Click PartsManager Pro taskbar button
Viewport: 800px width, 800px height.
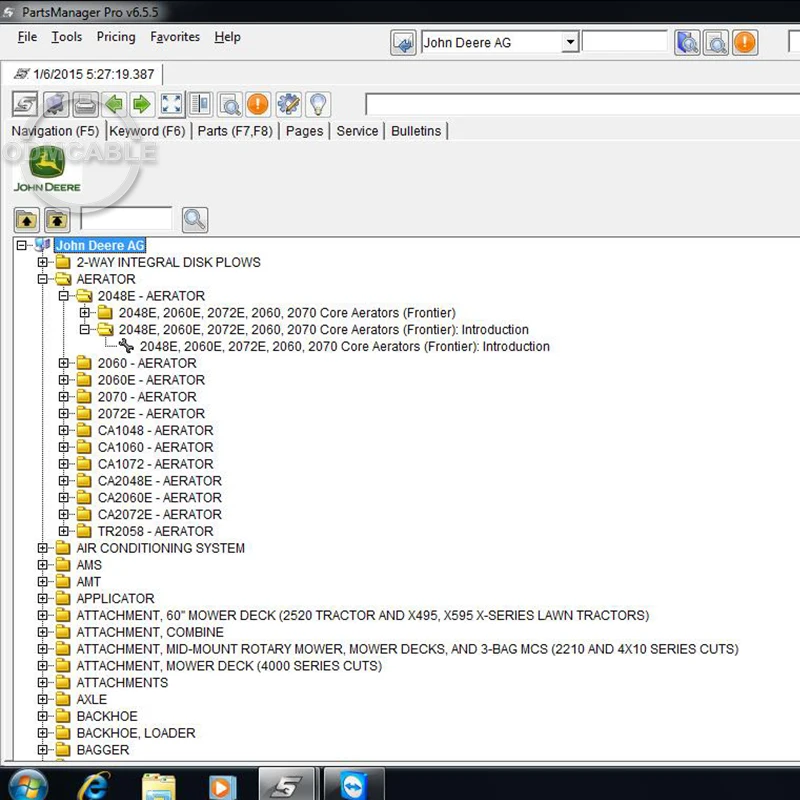point(287,786)
